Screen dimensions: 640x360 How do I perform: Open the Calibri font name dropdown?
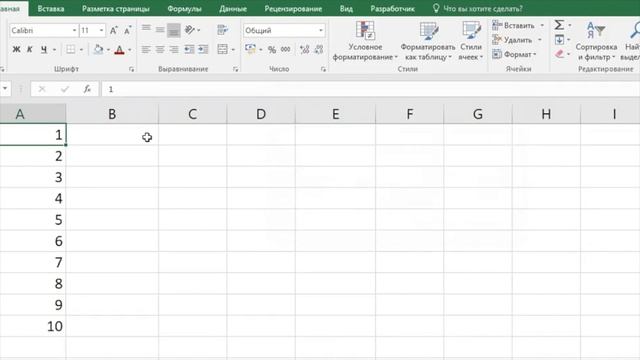tap(74, 31)
